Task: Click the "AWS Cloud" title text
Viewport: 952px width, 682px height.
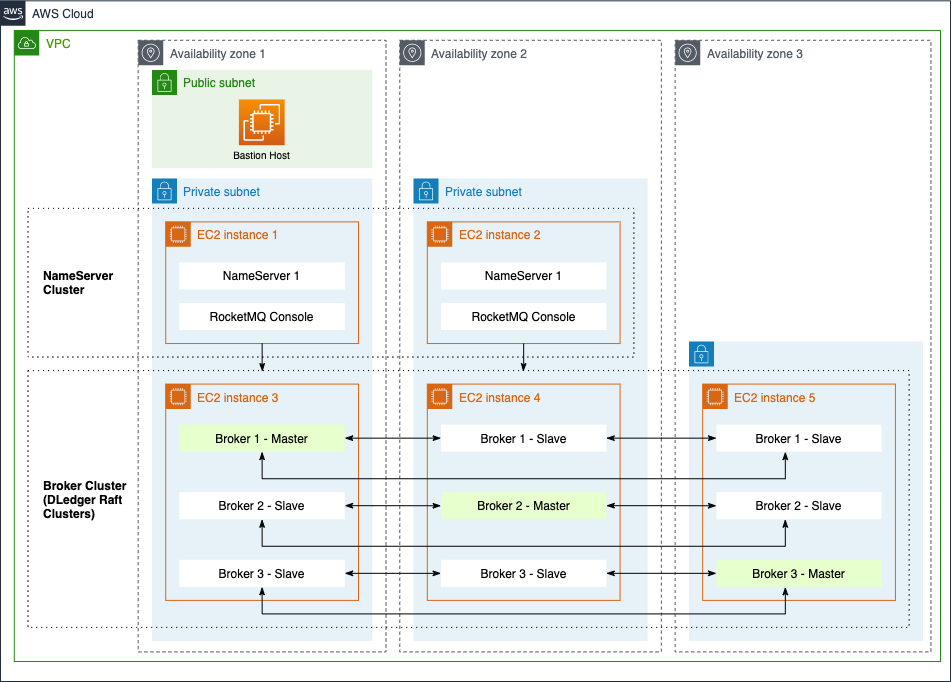Action: tap(63, 13)
